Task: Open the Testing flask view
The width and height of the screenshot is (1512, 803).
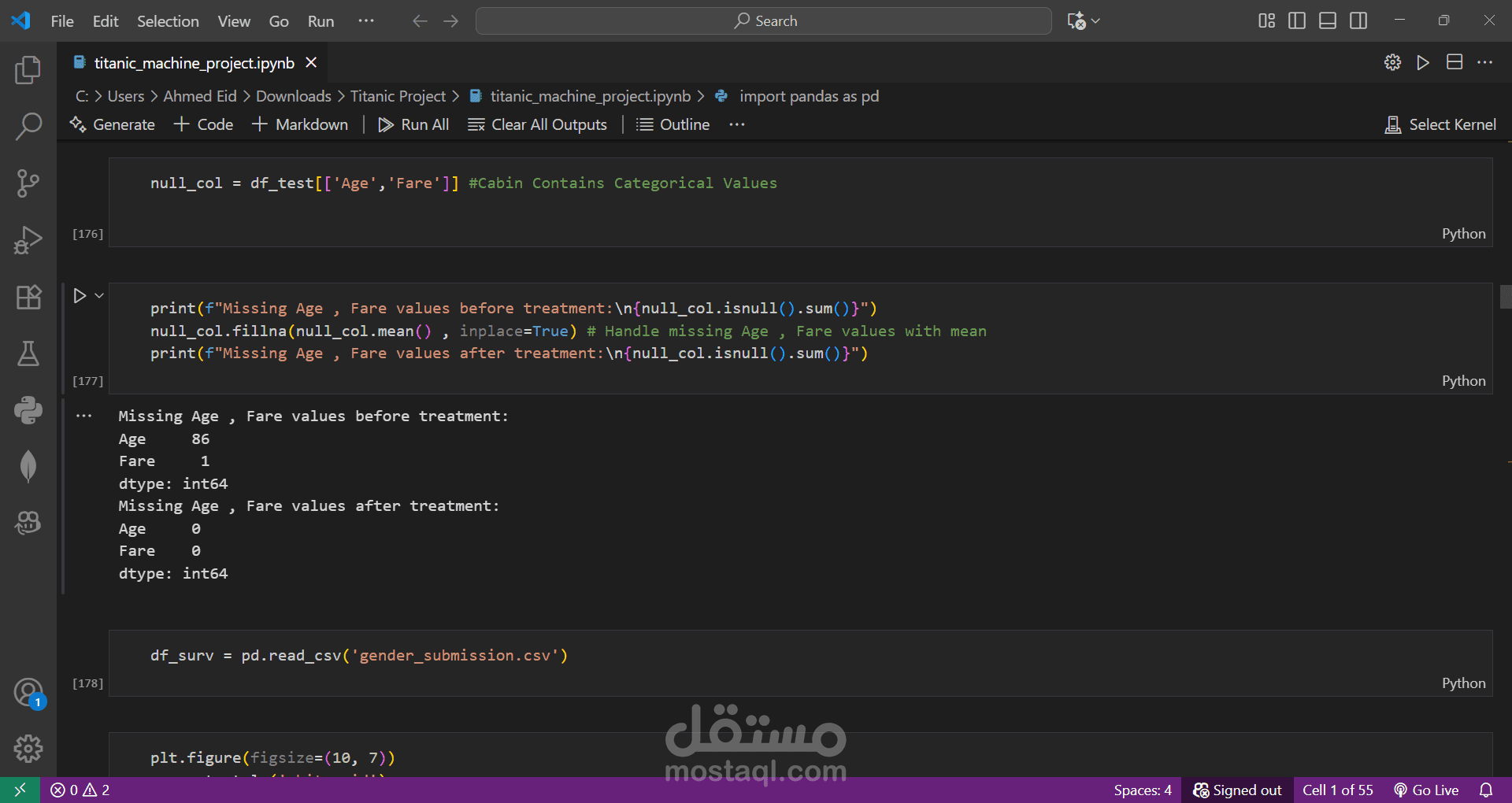Action: (28, 353)
